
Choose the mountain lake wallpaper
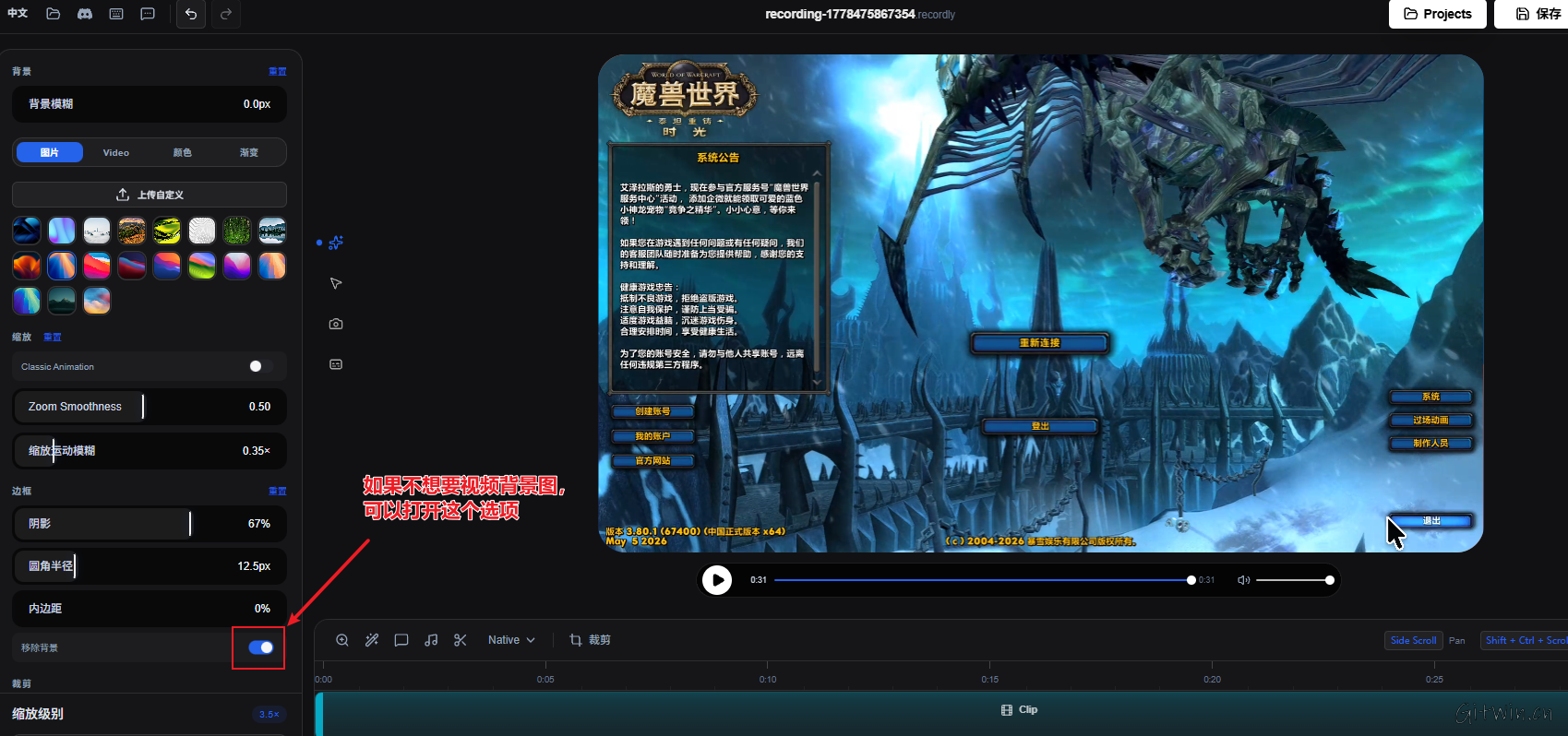[272, 230]
